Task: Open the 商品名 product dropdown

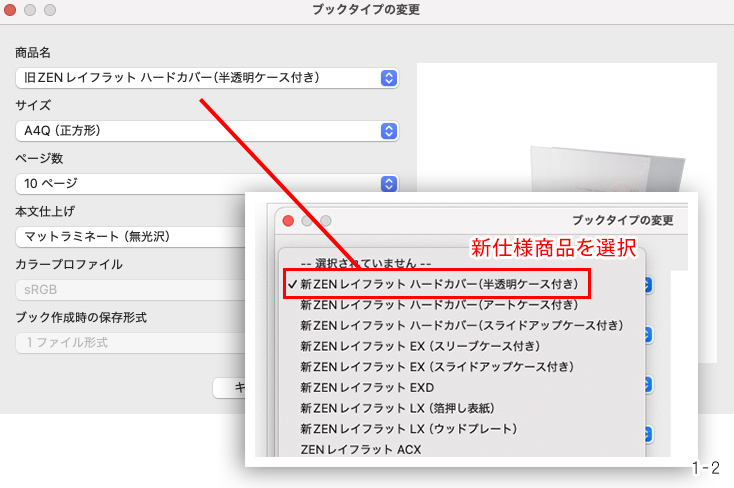Action: (x=206, y=78)
